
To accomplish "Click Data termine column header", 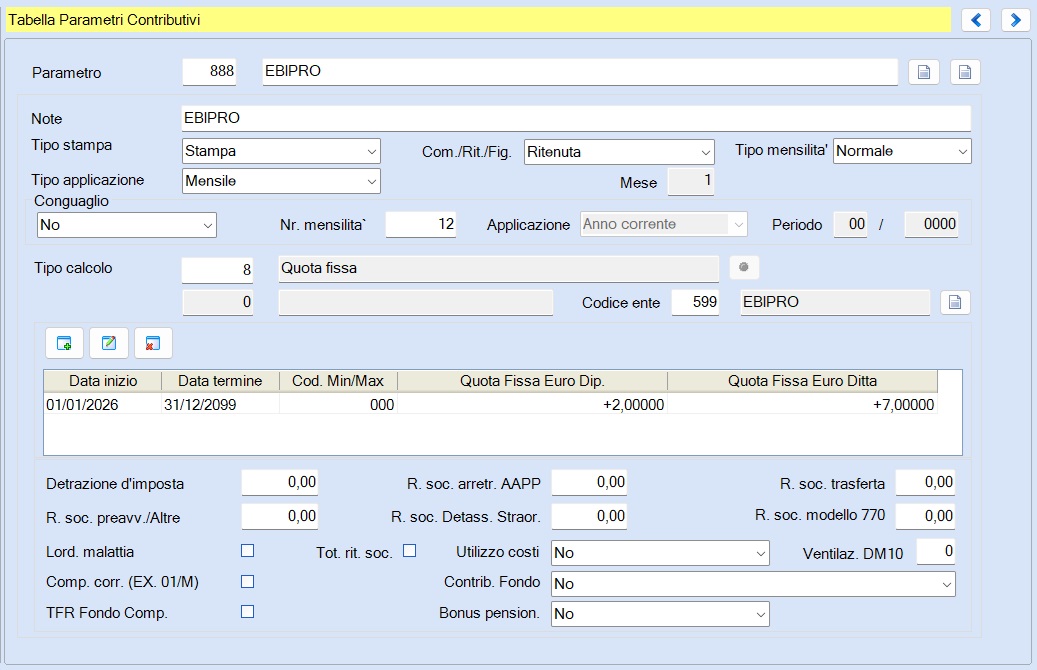I will coord(220,381).
